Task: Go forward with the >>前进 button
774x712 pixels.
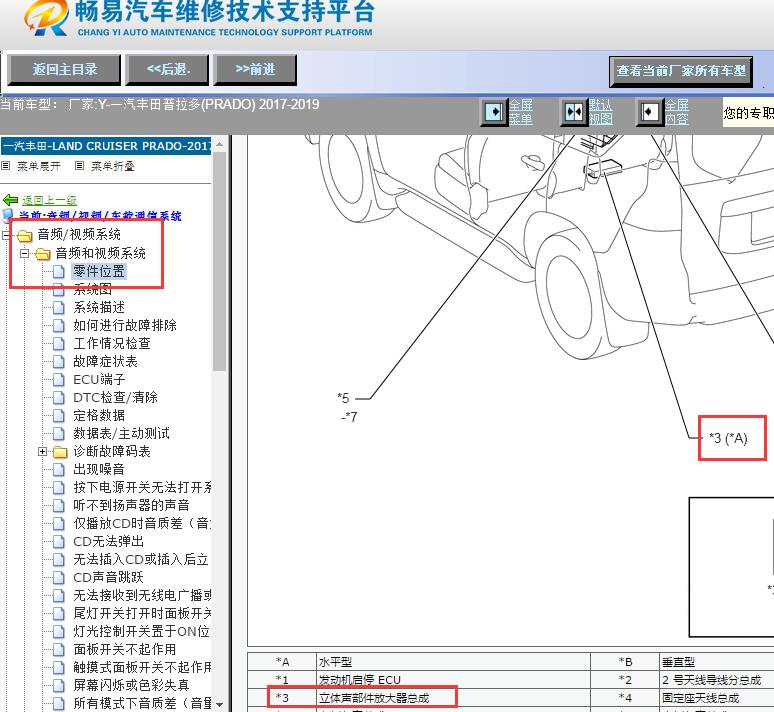Action: click(255, 70)
